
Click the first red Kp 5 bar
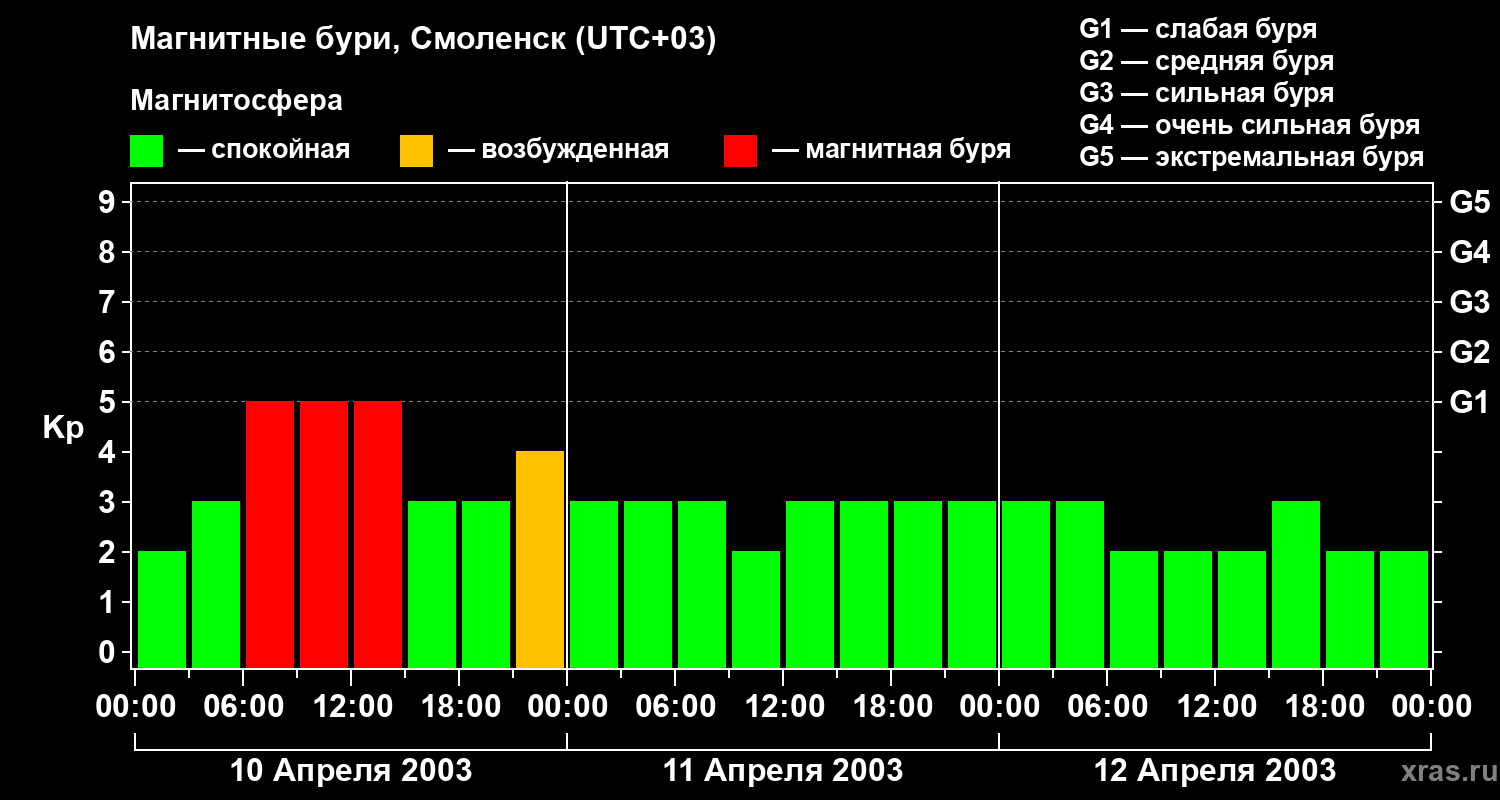(270, 534)
